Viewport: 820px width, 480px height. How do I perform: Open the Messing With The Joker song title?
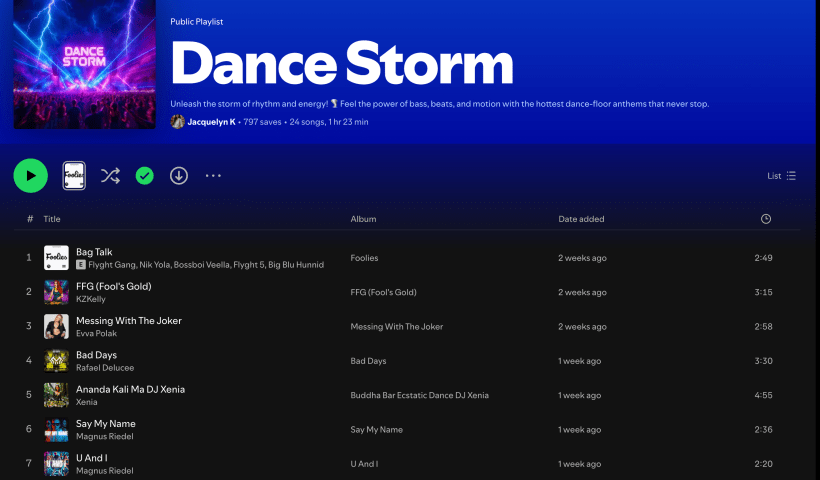pos(129,321)
